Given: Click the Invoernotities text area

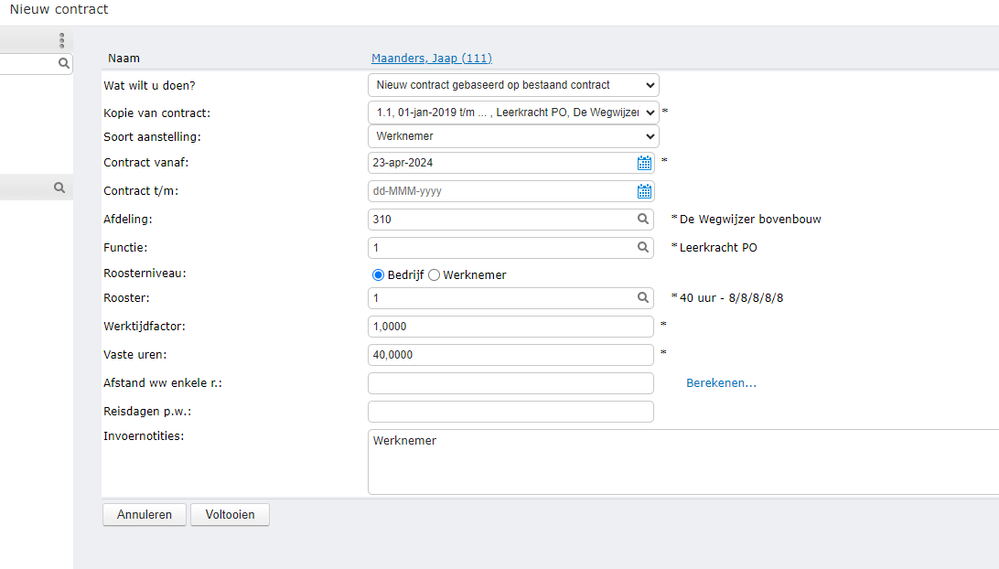Looking at the screenshot, I should coord(680,462).
